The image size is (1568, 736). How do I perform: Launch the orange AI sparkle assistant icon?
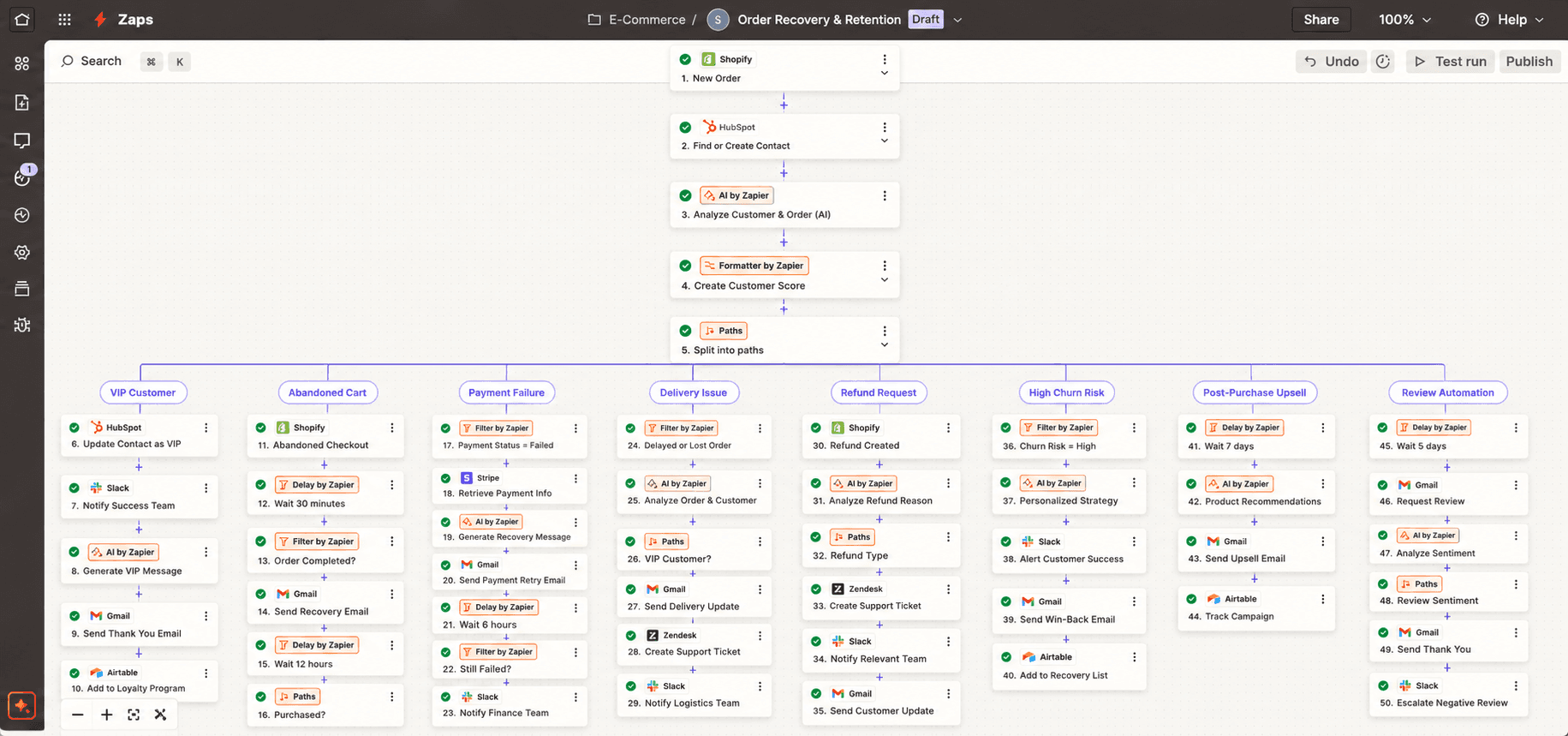tap(21, 706)
